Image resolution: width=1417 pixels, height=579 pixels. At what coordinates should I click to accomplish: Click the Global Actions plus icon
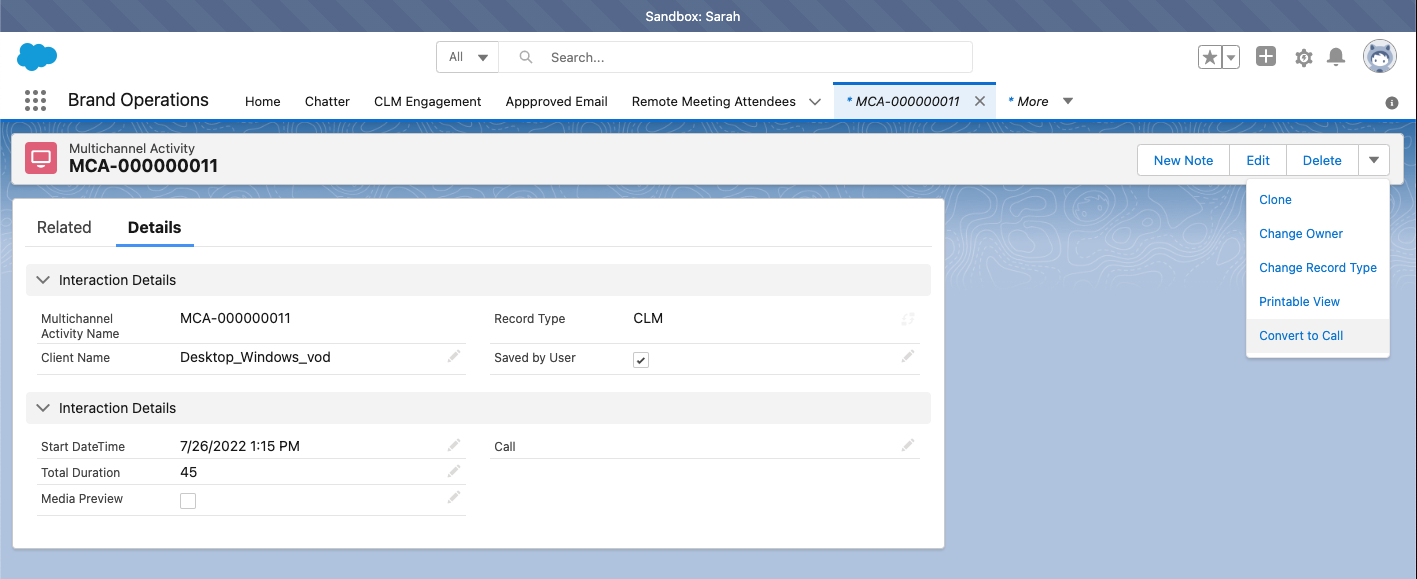(x=1266, y=57)
